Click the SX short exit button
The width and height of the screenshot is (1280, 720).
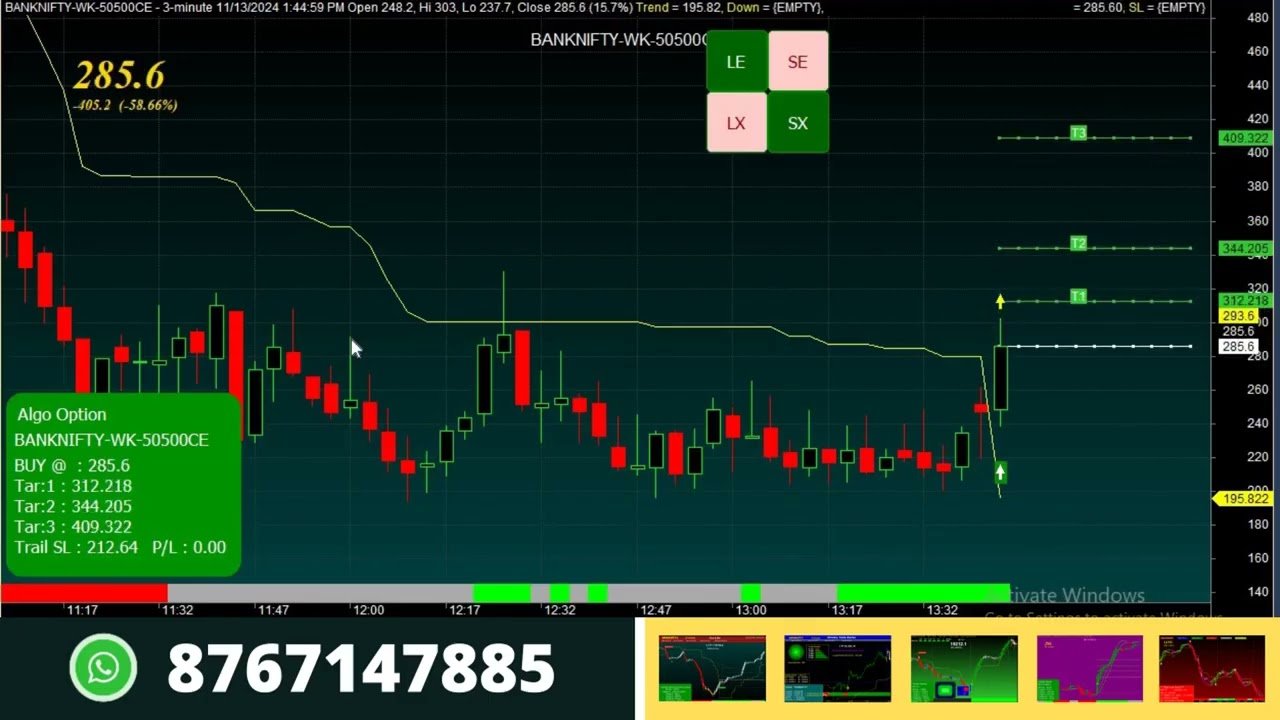tap(798, 123)
